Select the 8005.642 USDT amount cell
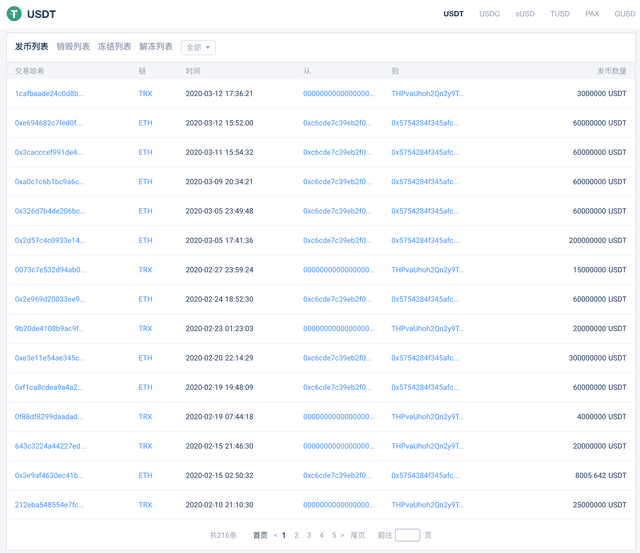The image size is (640, 553). (x=601, y=475)
